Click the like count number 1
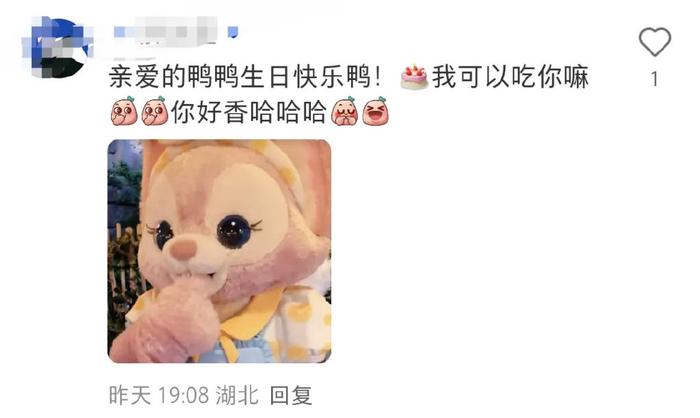This screenshot has width=700, height=418. point(654,79)
